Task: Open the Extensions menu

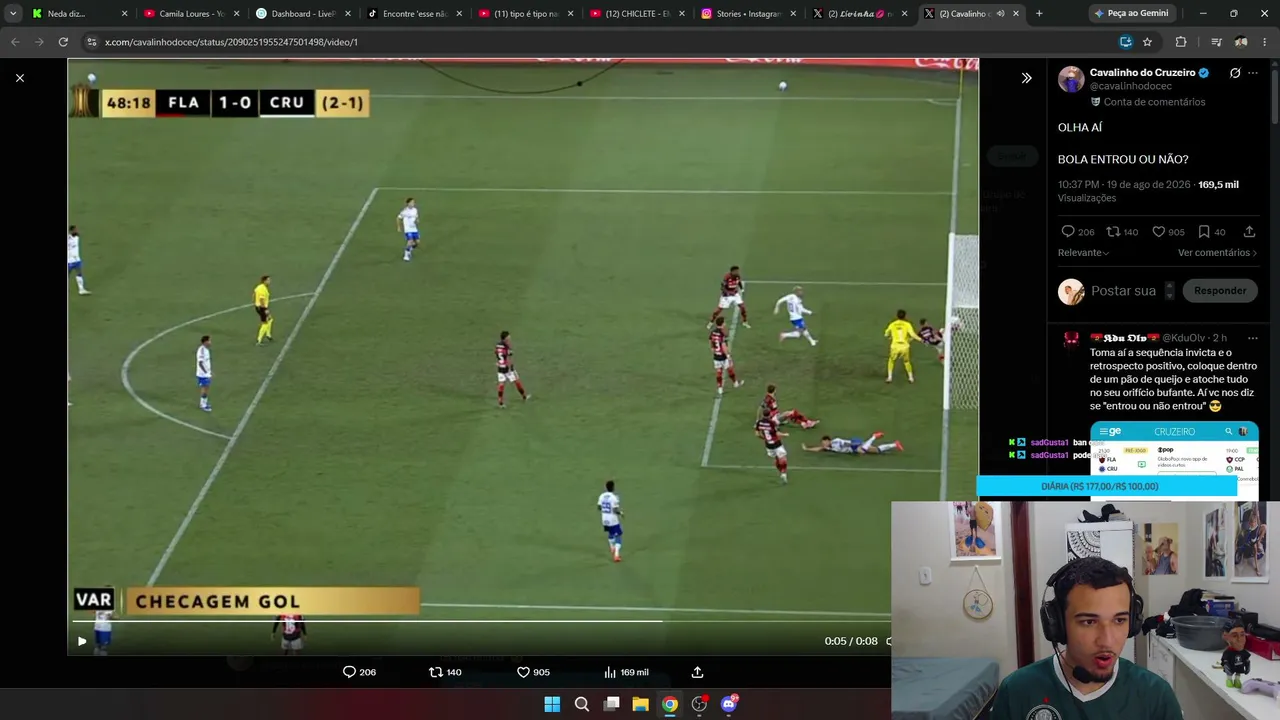Action: [x=1181, y=42]
